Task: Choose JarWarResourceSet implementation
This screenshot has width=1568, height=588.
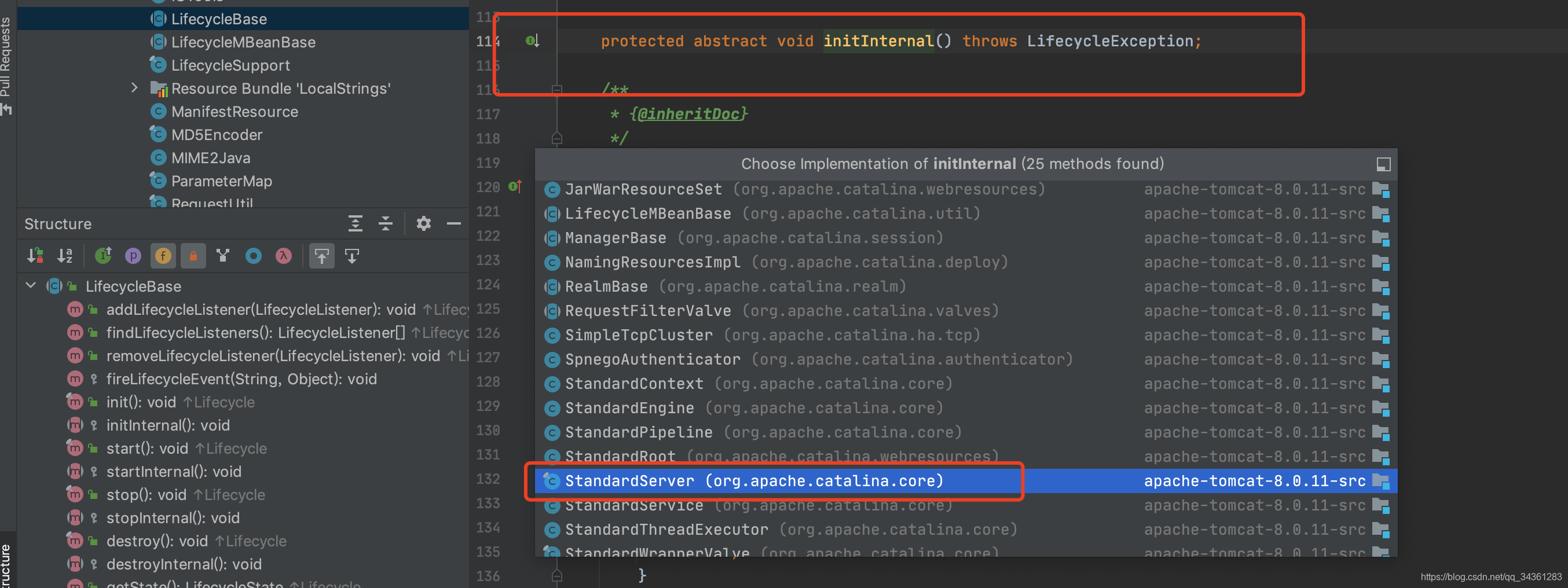Action: click(x=965, y=189)
